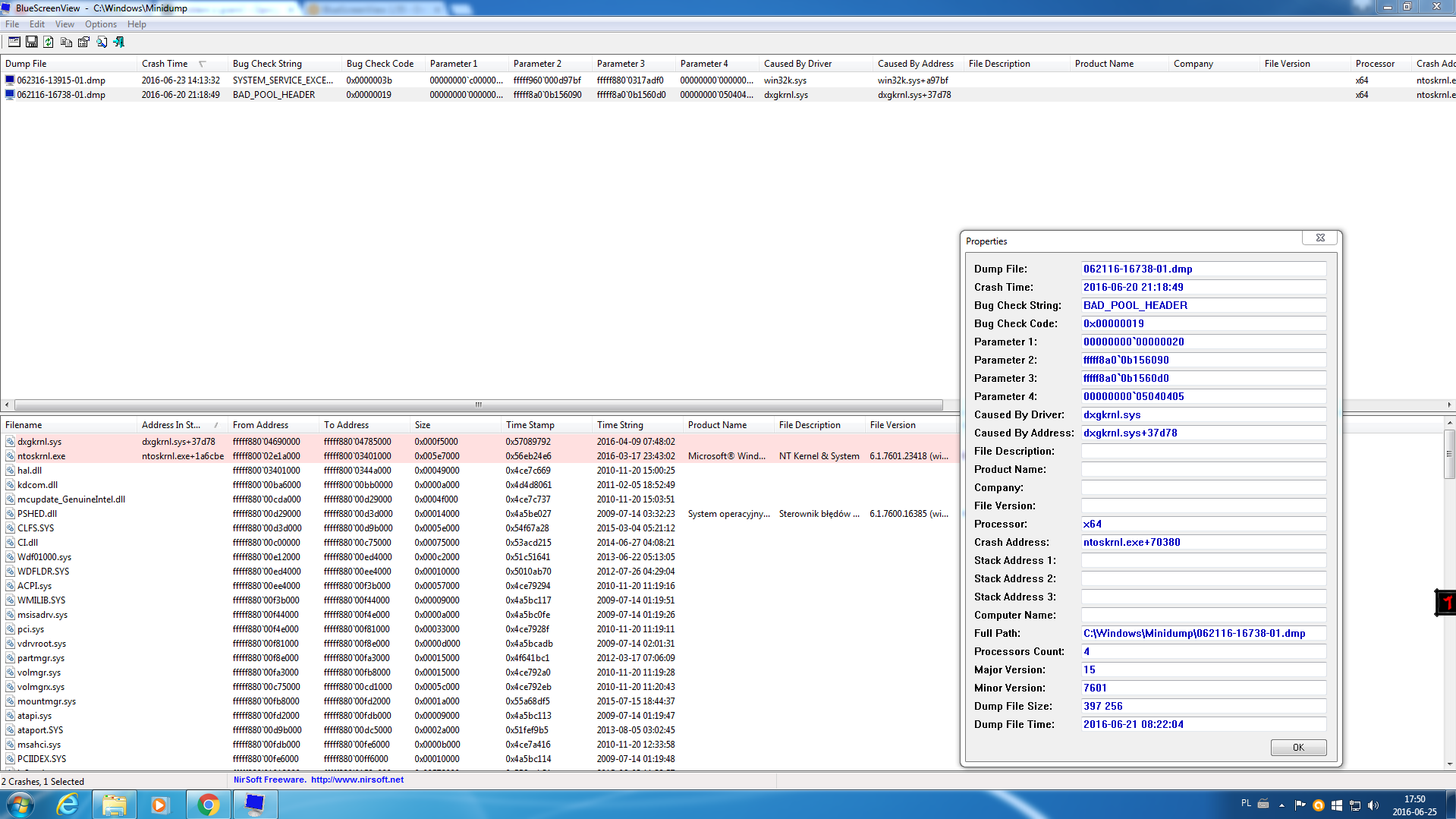Open Google Chrome from the taskbar
1456x819 pixels.
(x=208, y=805)
